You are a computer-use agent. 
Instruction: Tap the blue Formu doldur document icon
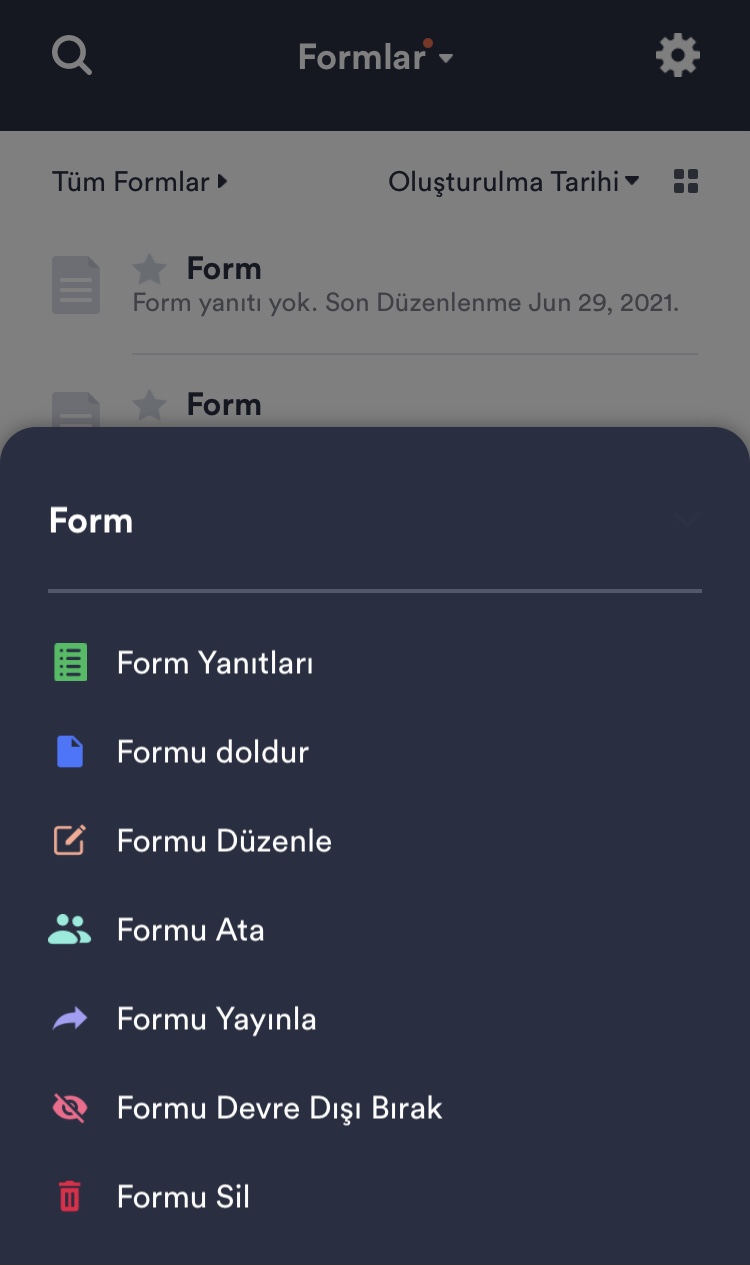(70, 752)
